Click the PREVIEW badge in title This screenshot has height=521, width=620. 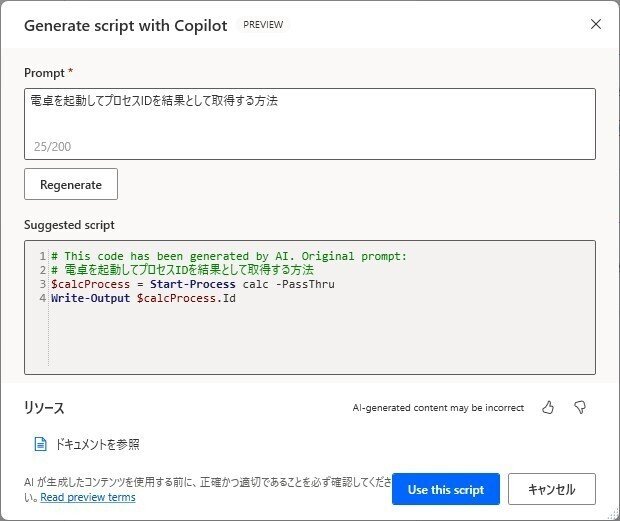[x=263, y=25]
